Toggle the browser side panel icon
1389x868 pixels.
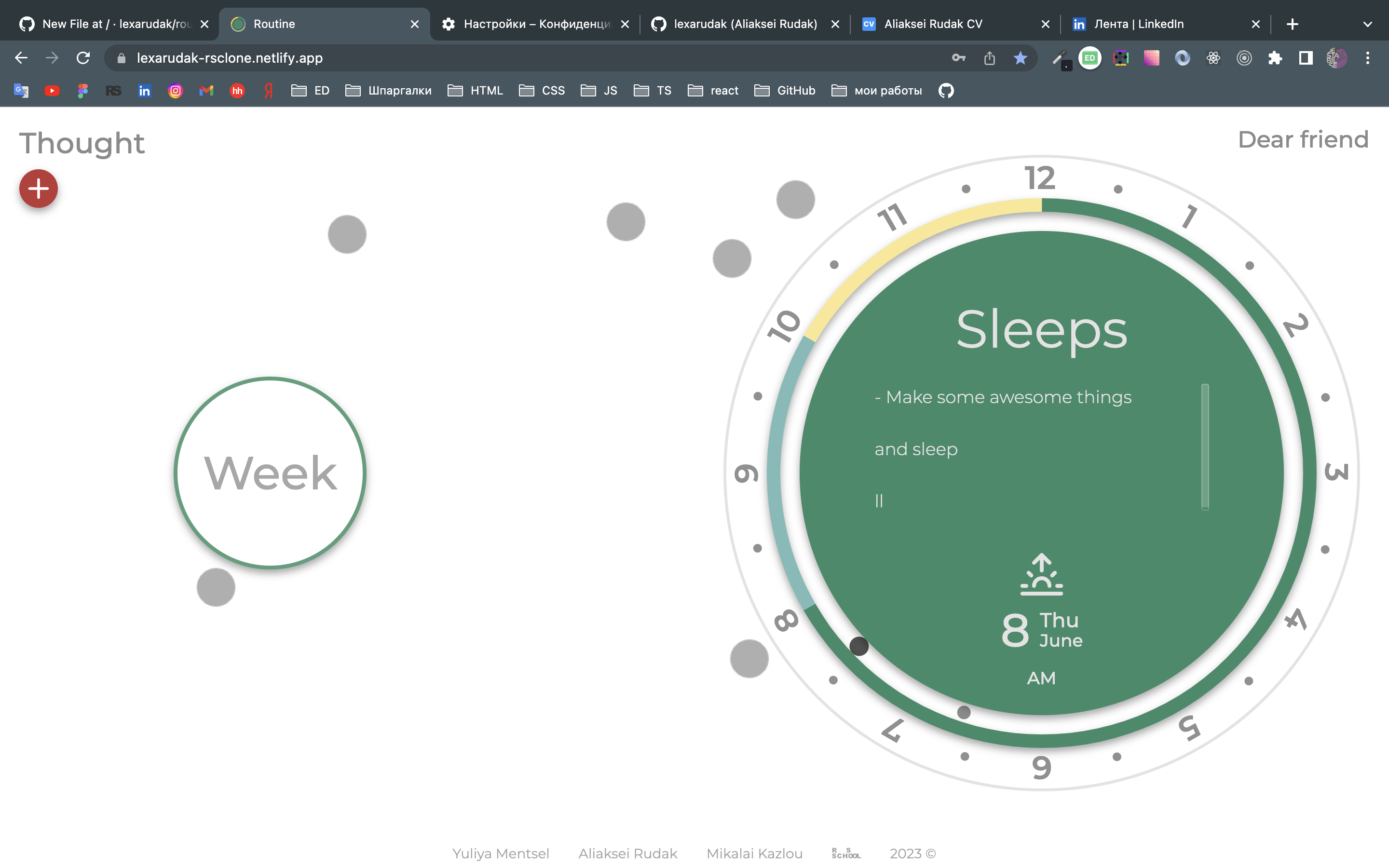click(x=1306, y=58)
